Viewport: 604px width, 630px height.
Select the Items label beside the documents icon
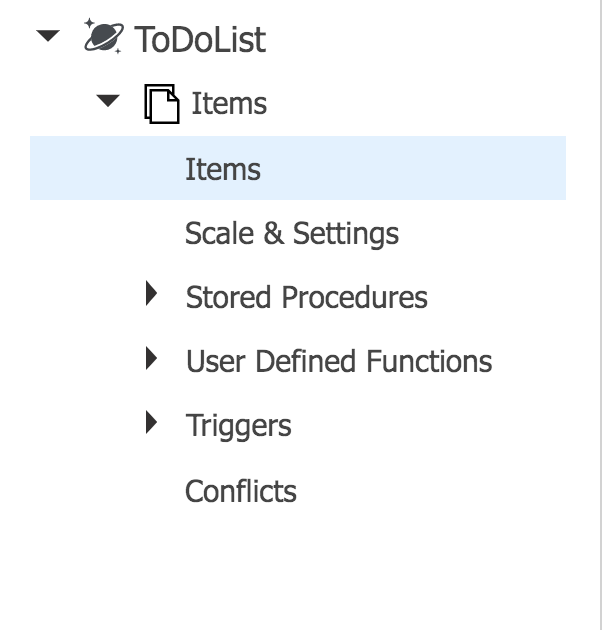coord(229,103)
